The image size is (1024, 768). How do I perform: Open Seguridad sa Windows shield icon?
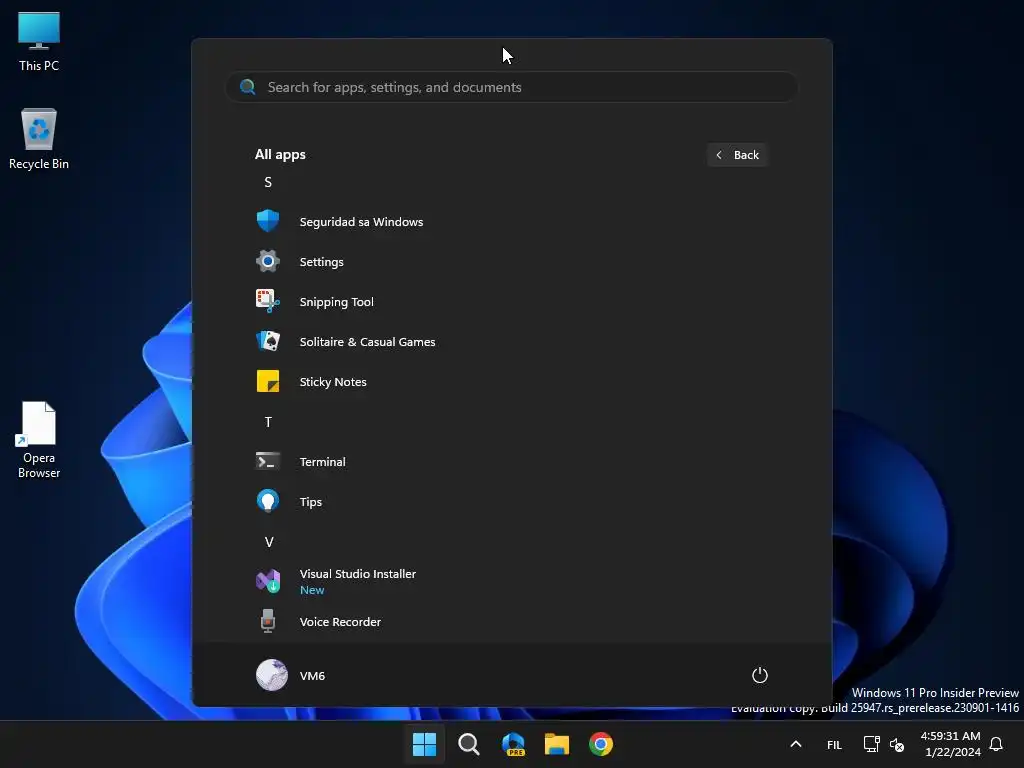click(x=268, y=221)
